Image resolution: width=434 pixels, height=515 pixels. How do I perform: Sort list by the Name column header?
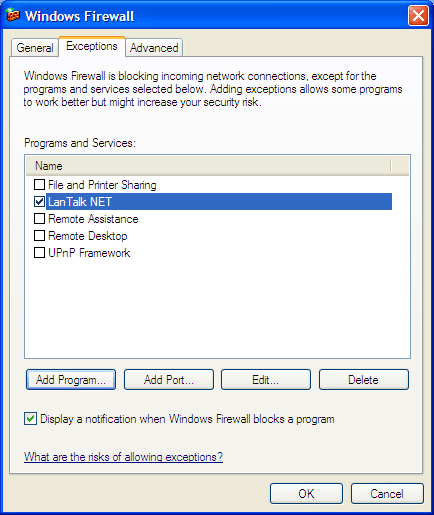point(208,166)
